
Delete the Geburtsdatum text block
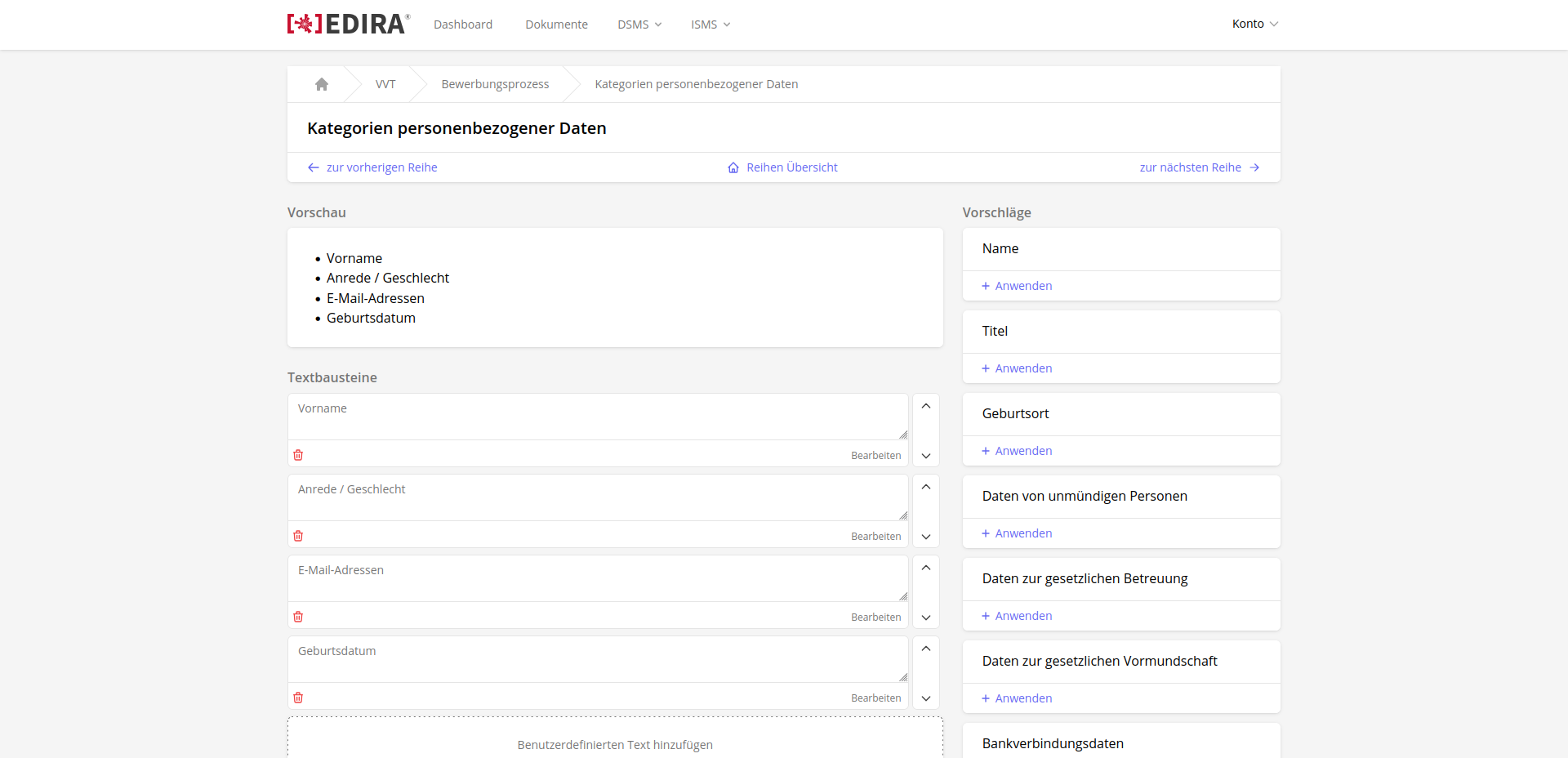298,698
